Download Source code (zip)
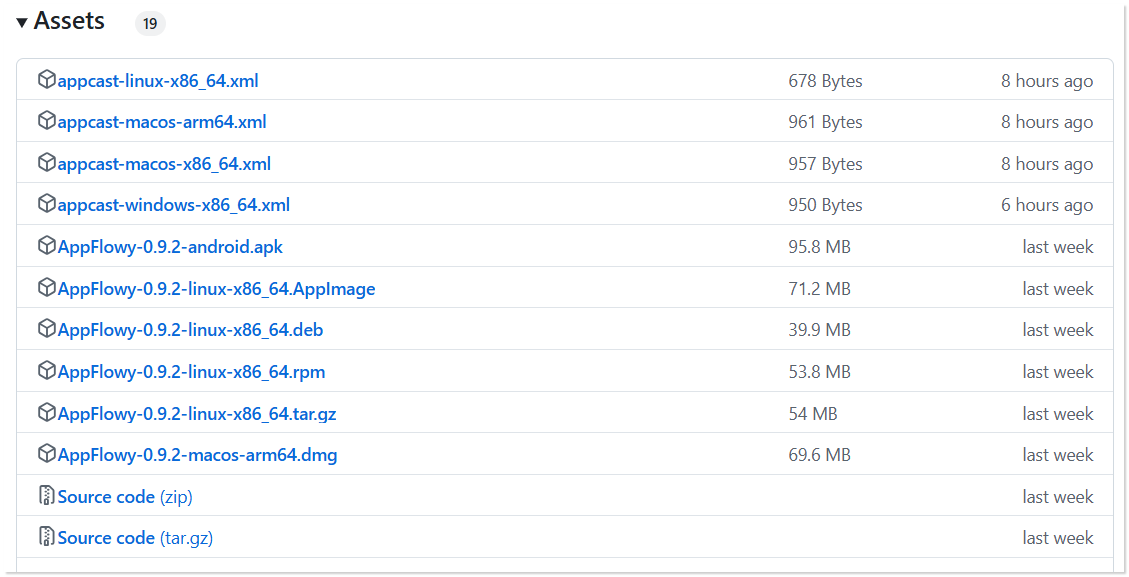The image size is (1129, 577). [125, 497]
